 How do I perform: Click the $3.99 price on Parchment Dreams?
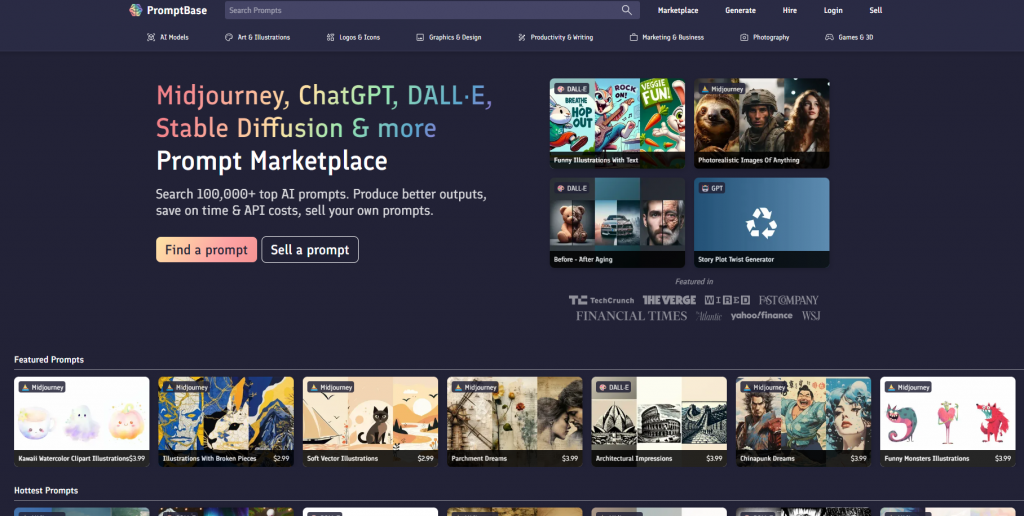(569, 459)
